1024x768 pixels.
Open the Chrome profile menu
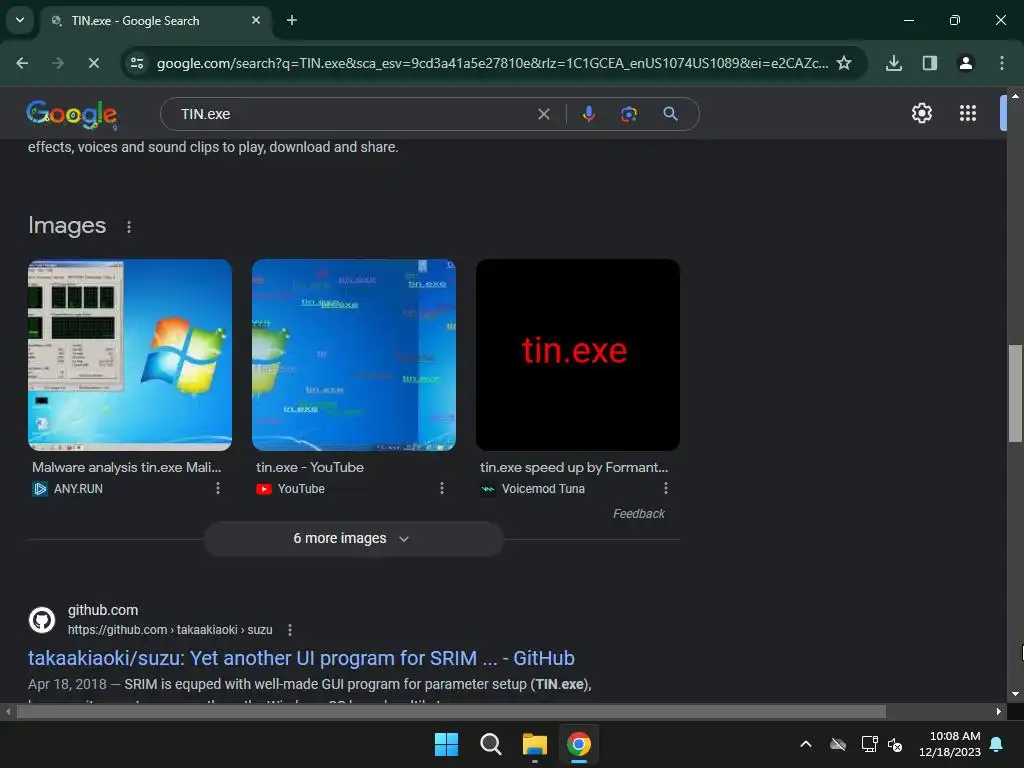click(965, 63)
